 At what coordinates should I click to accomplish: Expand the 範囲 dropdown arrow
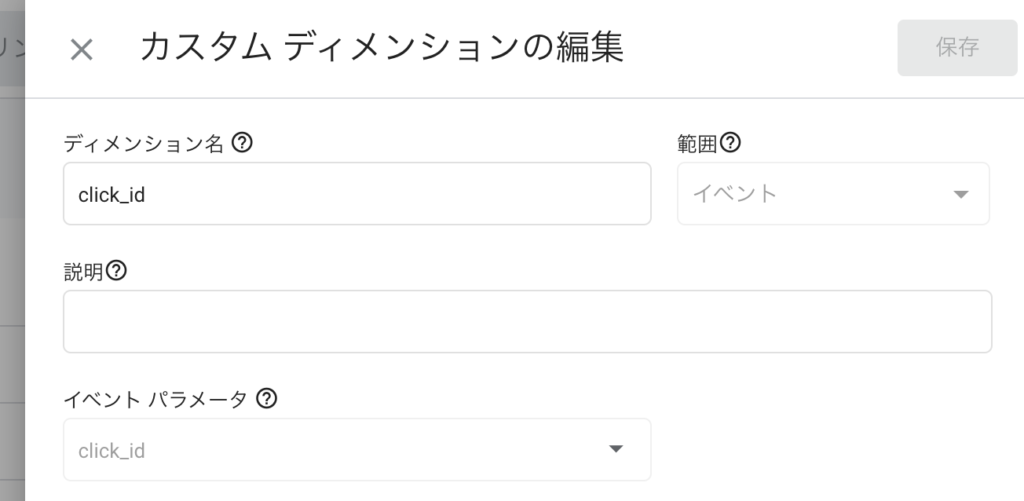click(x=961, y=194)
